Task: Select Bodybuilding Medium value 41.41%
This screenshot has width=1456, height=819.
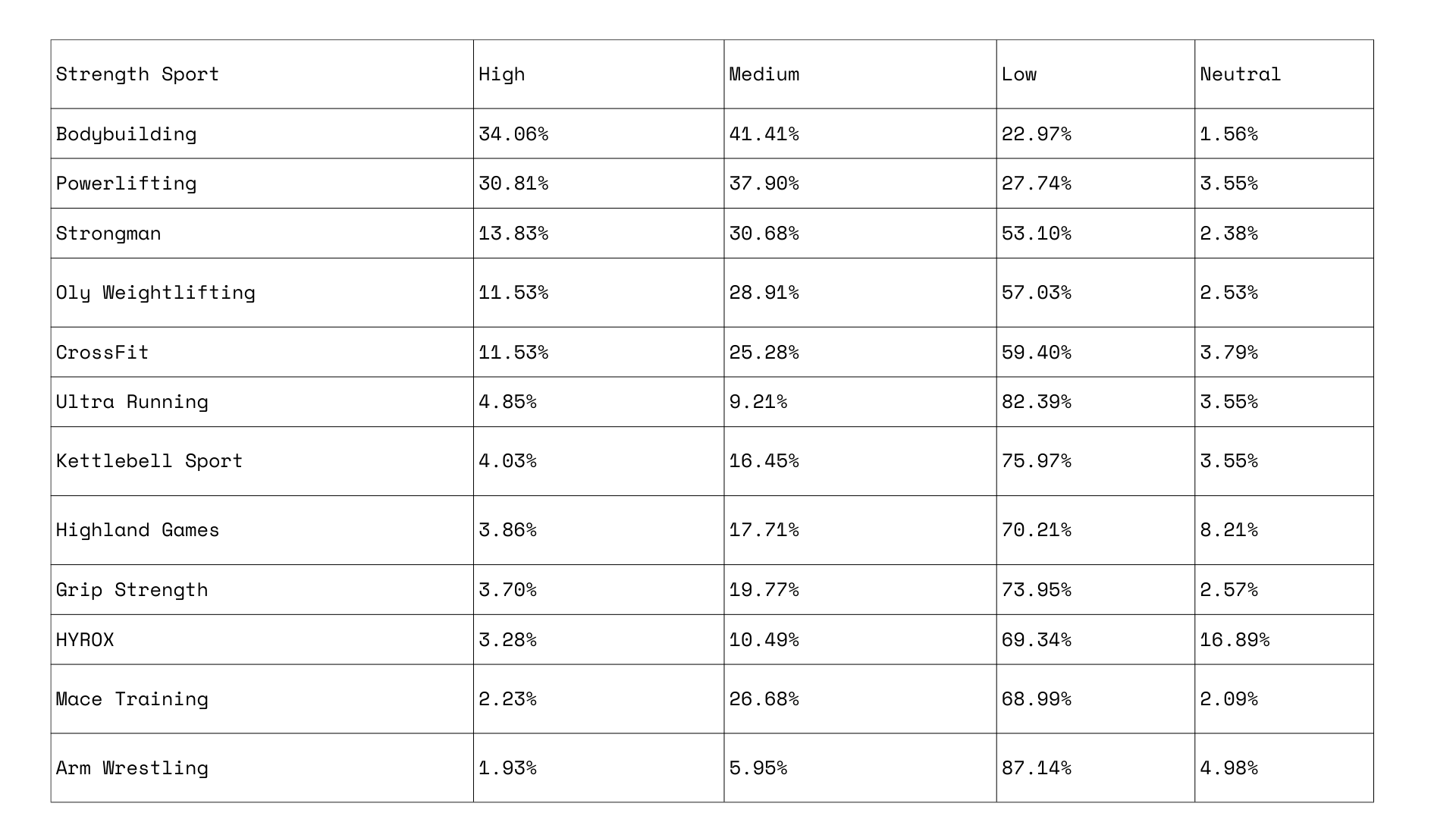Action: pos(764,134)
